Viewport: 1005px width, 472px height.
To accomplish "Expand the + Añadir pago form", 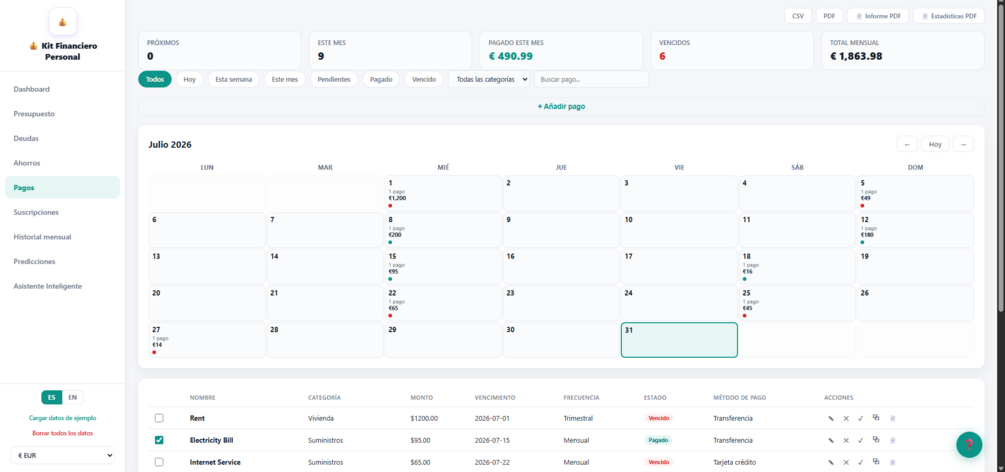I will coord(561,106).
